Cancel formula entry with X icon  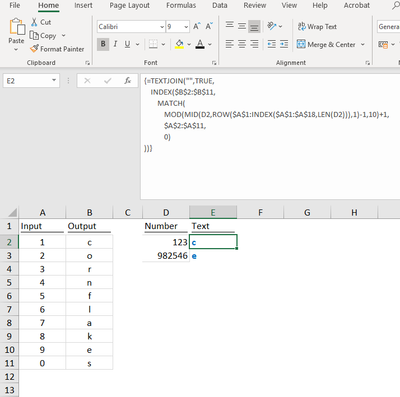pos(87,81)
